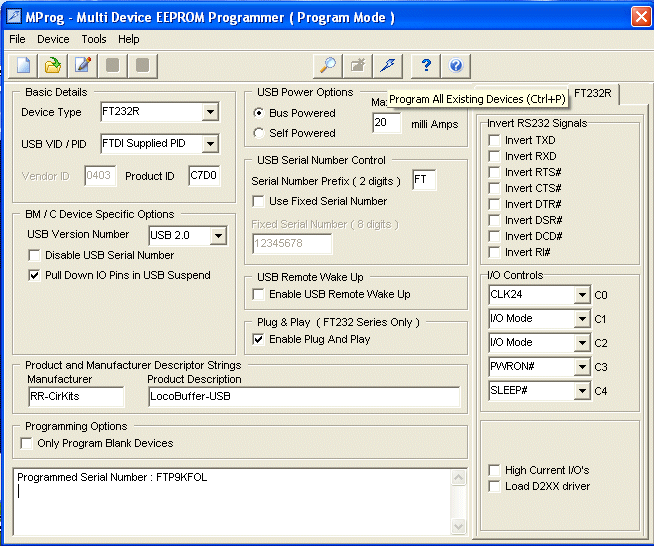Image resolution: width=654 pixels, height=546 pixels.
Task: Check Disable USB Serial Number
Action: point(34,255)
